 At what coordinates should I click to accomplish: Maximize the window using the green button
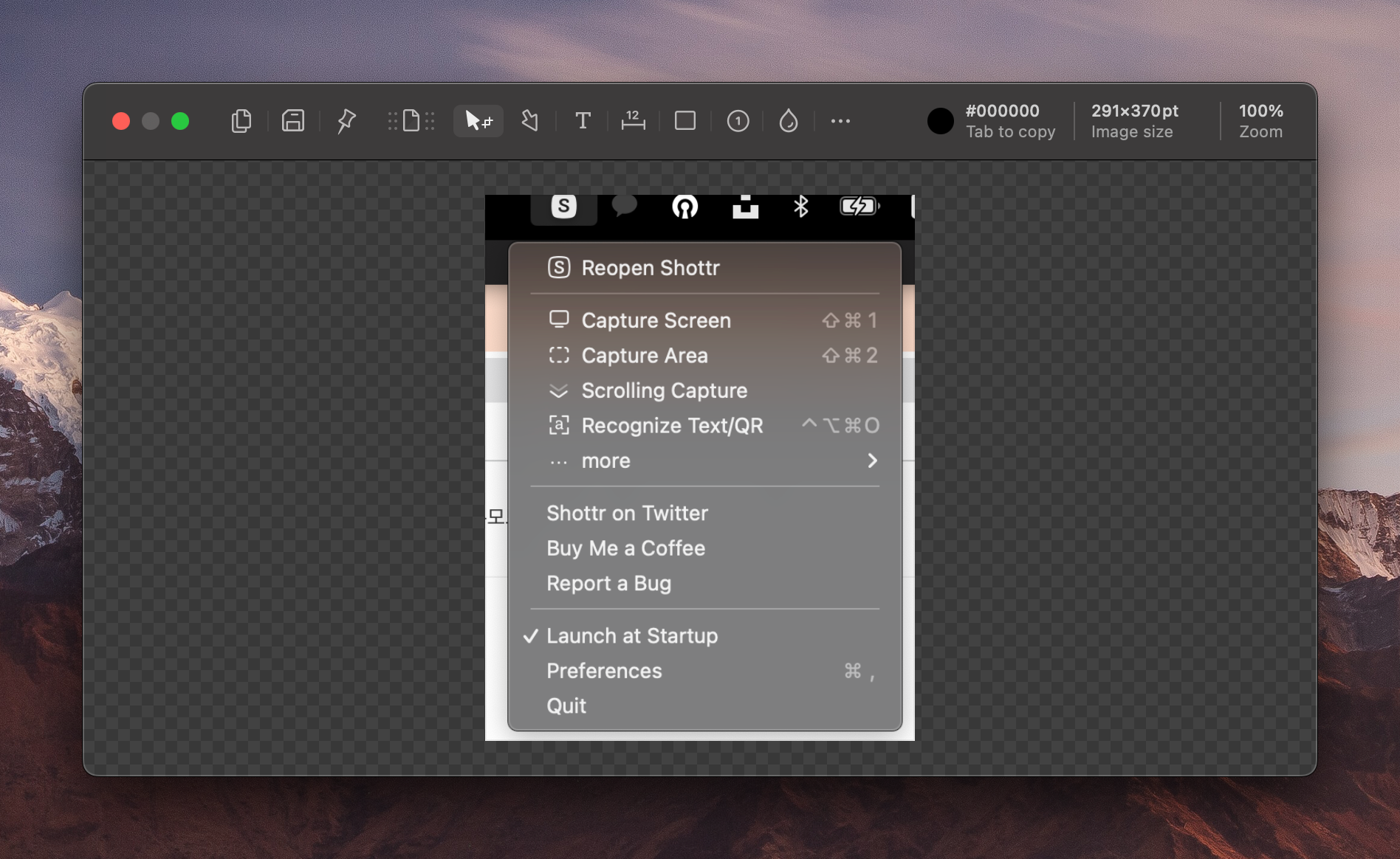pos(180,121)
